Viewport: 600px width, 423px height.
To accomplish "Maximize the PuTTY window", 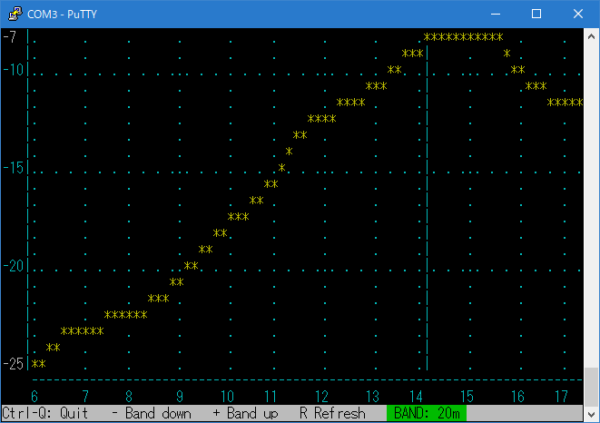I will click(x=537, y=14).
